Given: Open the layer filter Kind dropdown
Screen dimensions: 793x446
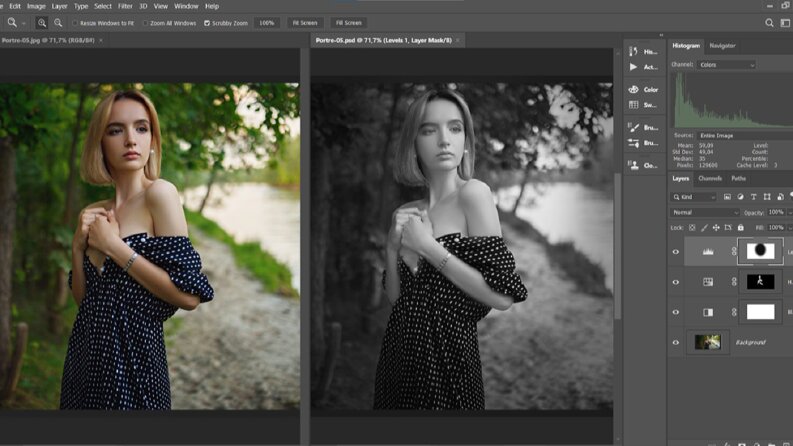Looking at the screenshot, I should [x=694, y=197].
